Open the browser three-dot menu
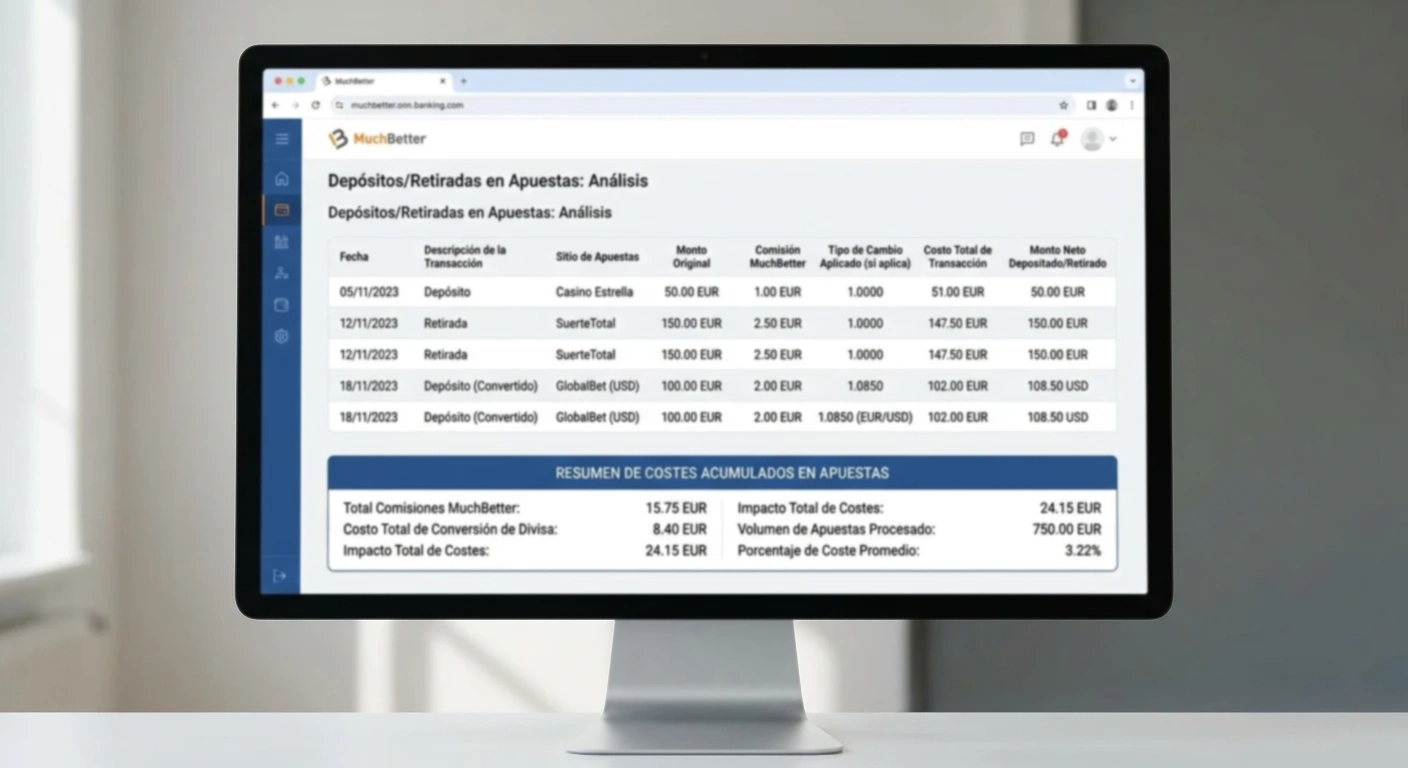 [x=1132, y=105]
